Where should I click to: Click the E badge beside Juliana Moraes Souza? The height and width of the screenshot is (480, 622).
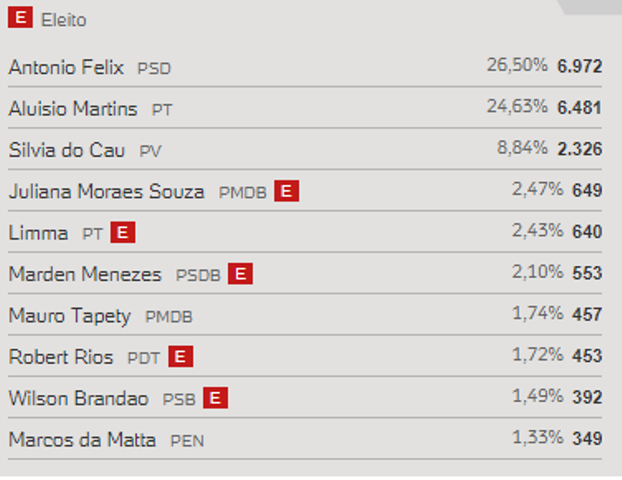286,191
